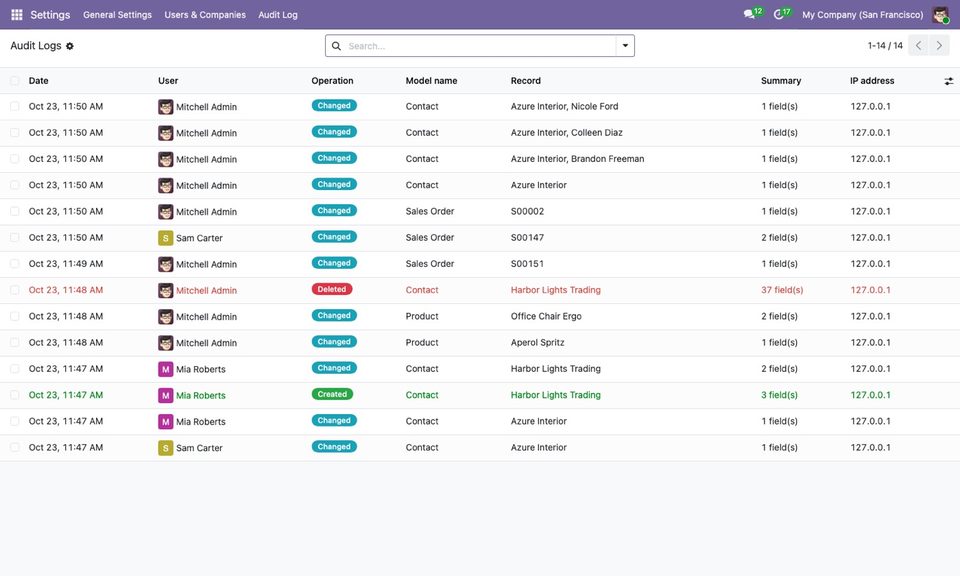Click Sam Carter avatar in S00147 row
The image size is (960, 576).
[x=165, y=238]
